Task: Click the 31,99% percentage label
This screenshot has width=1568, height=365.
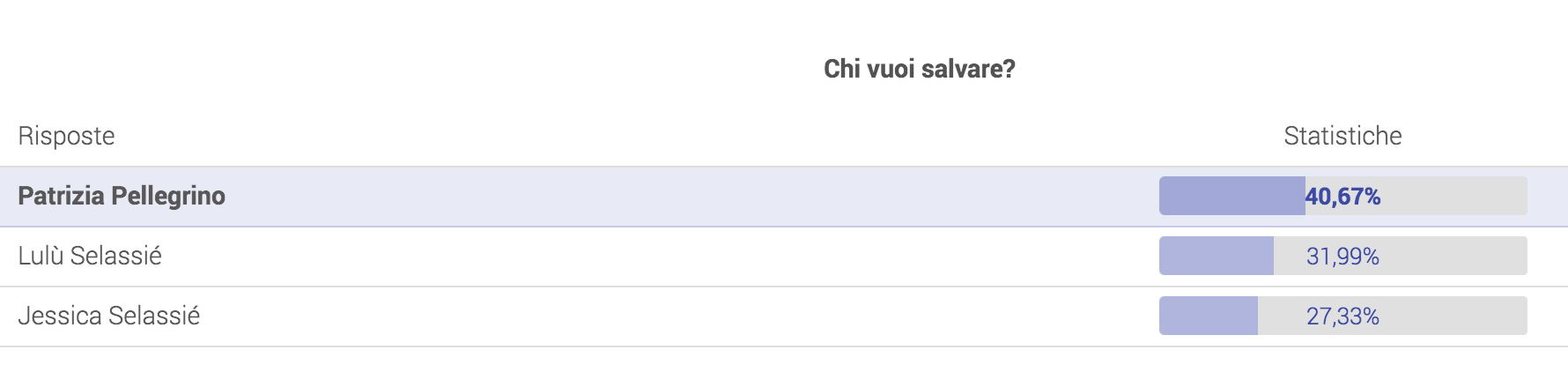Action: tap(1342, 257)
